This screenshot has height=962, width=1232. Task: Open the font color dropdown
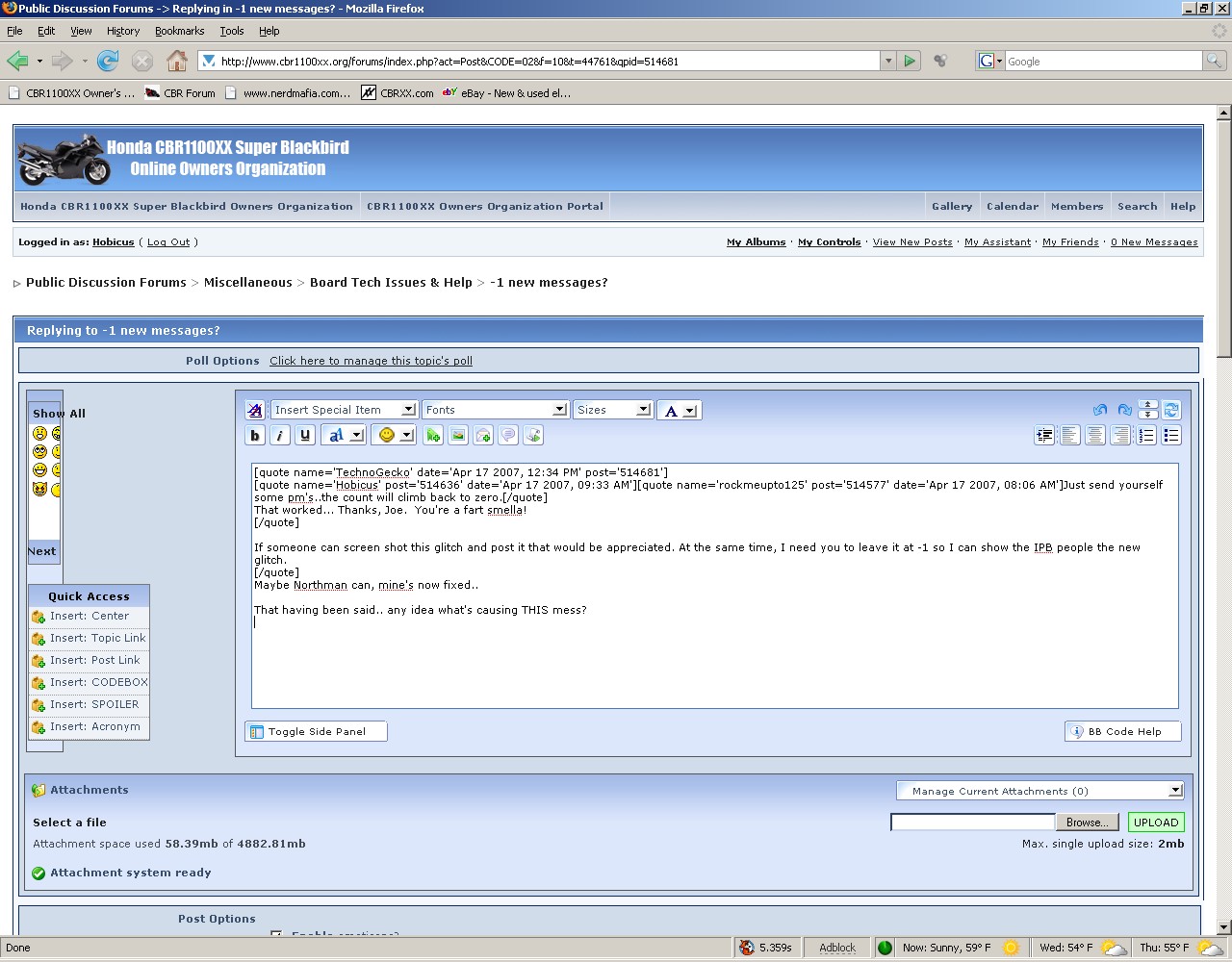pos(680,410)
